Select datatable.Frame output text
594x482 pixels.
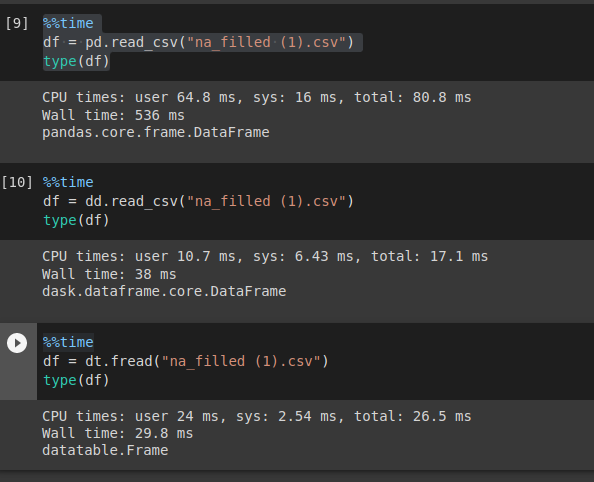coord(105,451)
